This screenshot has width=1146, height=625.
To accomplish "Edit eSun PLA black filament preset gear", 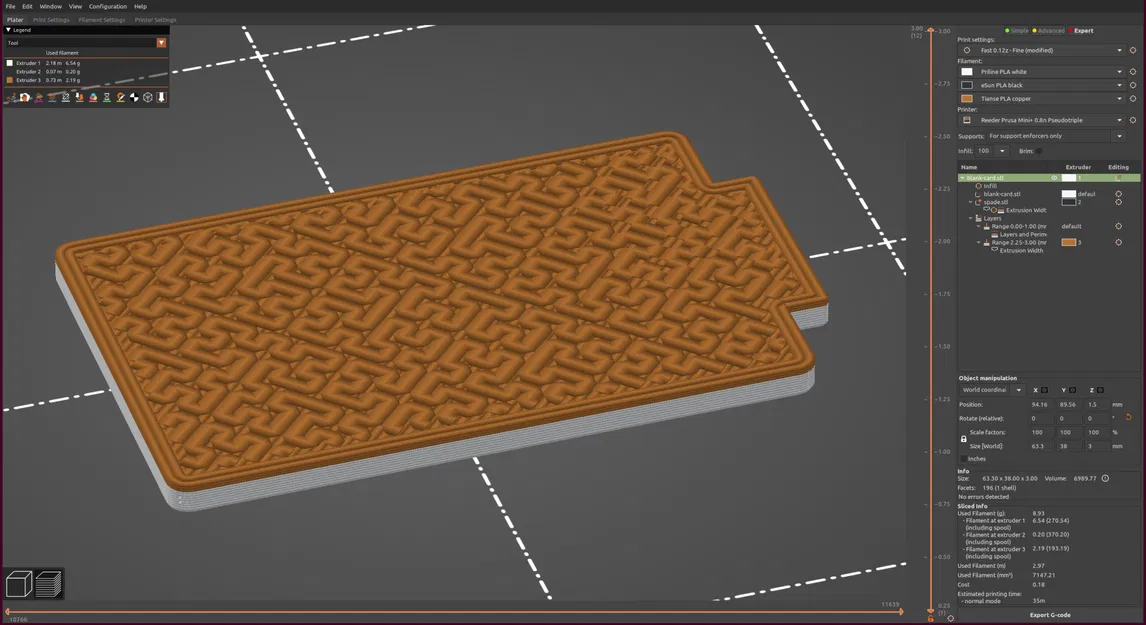I will click(1133, 85).
